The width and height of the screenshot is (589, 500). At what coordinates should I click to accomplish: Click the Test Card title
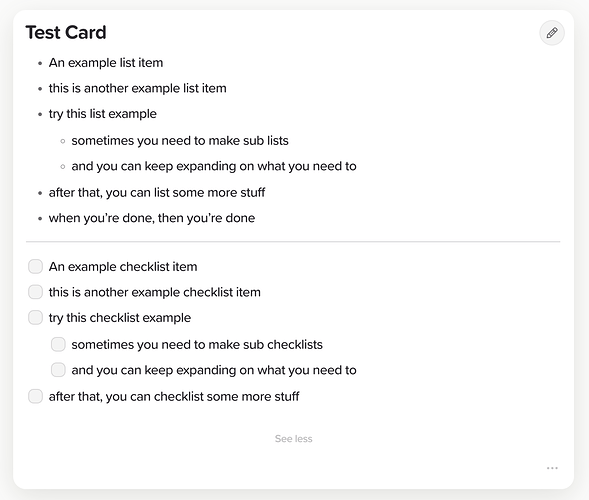coord(66,32)
